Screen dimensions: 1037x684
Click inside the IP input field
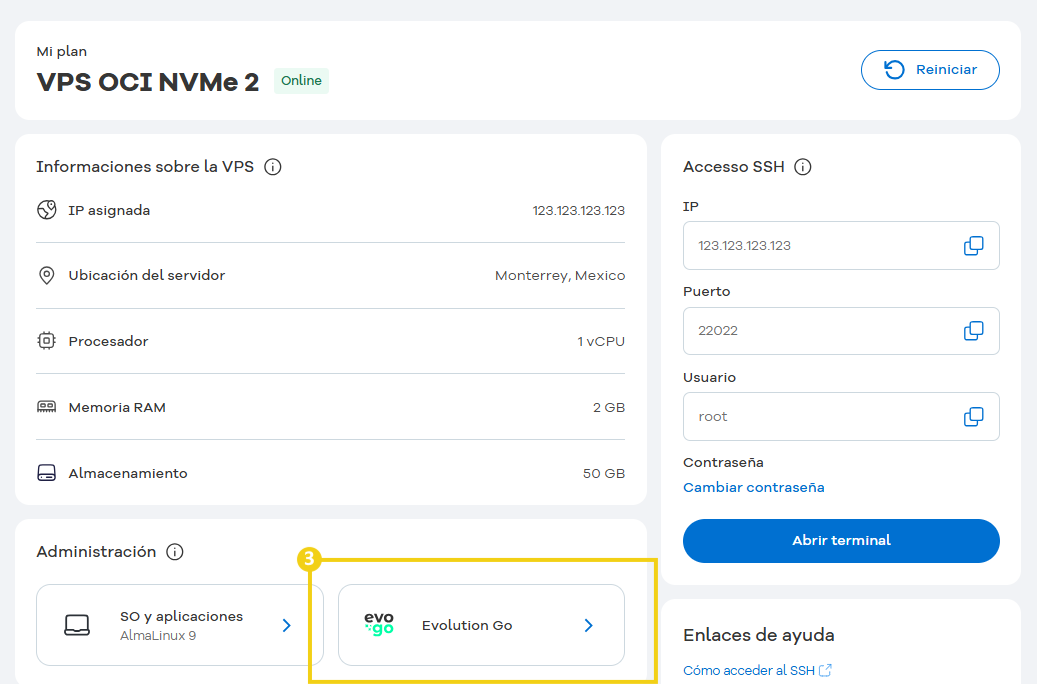[x=810, y=246]
